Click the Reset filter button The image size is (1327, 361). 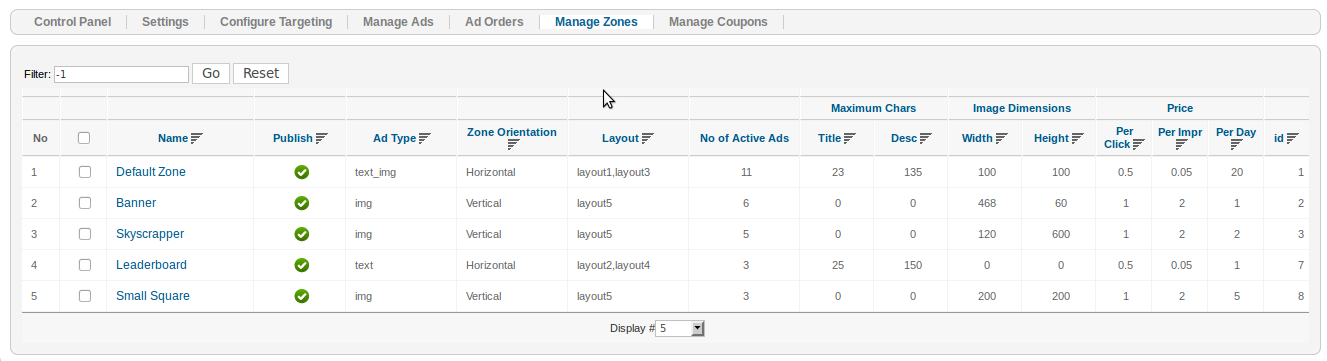[x=261, y=73]
